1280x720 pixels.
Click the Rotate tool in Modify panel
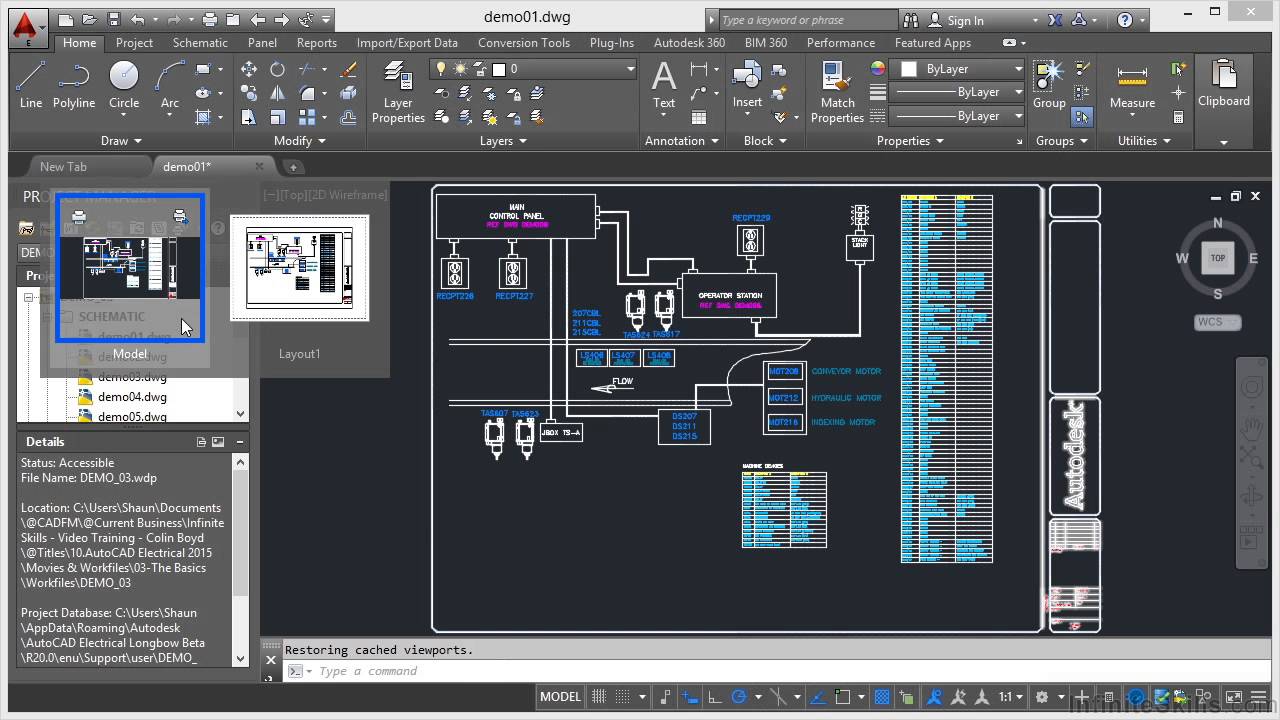tap(277, 69)
